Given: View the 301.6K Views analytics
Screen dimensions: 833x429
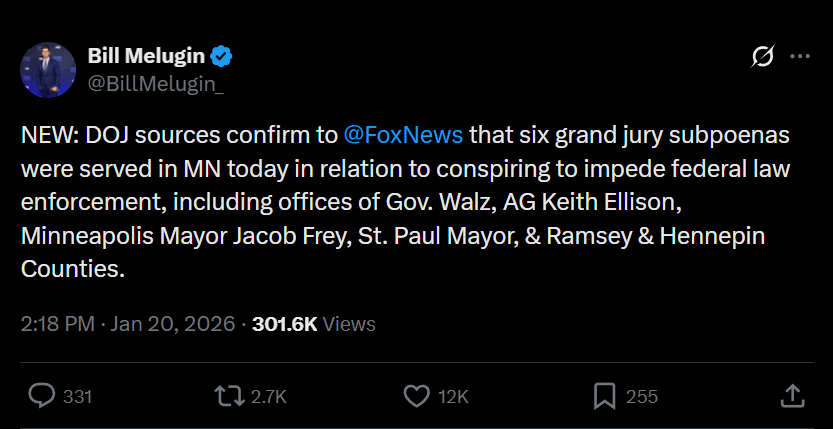Looking at the screenshot, I should [314, 324].
